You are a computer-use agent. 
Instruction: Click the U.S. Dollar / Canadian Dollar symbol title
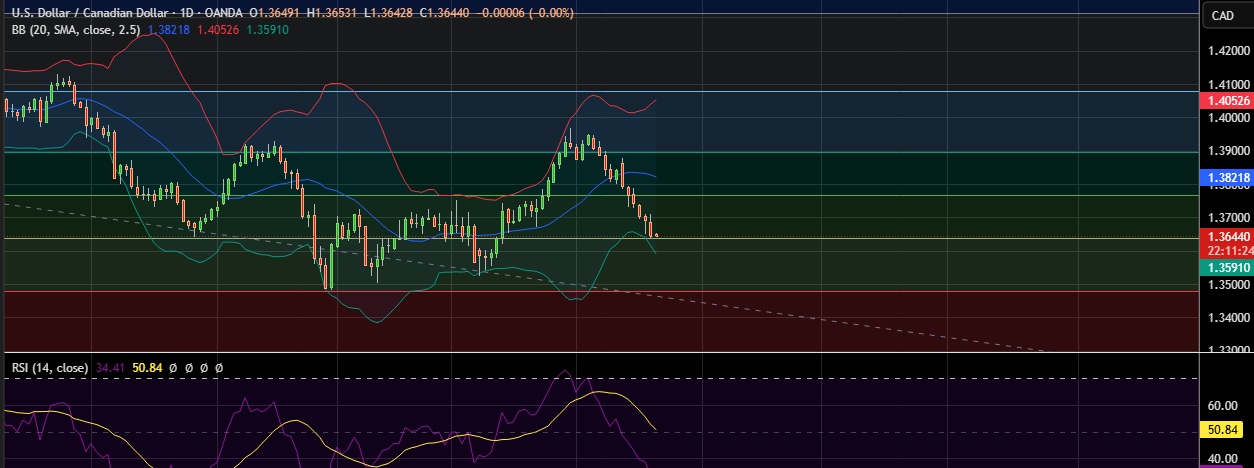pos(93,14)
